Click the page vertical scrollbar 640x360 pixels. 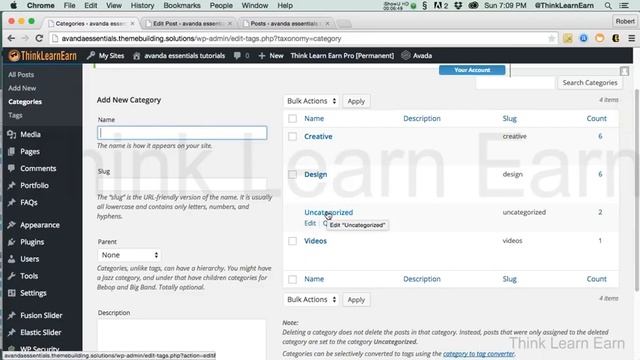(636, 190)
